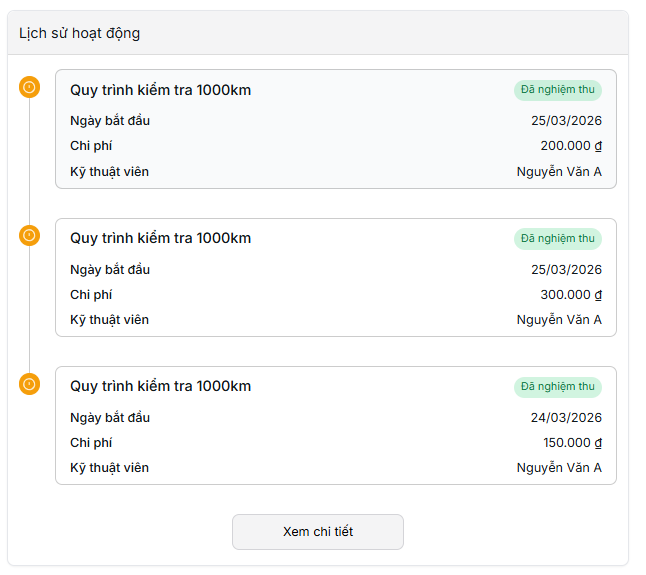Open the first Quy trình kiểm tra 1000km title
646x575 pixels.
(x=160, y=90)
